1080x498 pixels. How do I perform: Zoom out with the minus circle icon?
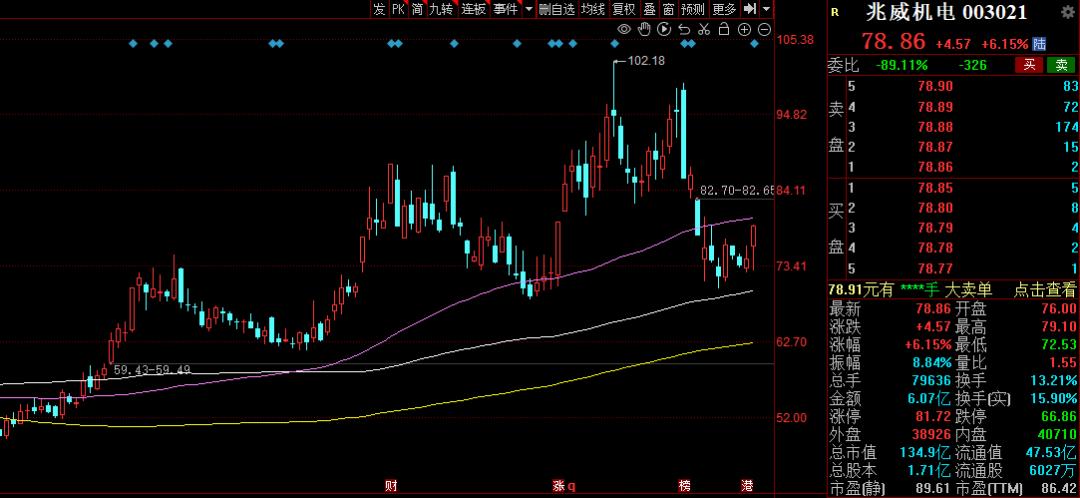tap(764, 29)
